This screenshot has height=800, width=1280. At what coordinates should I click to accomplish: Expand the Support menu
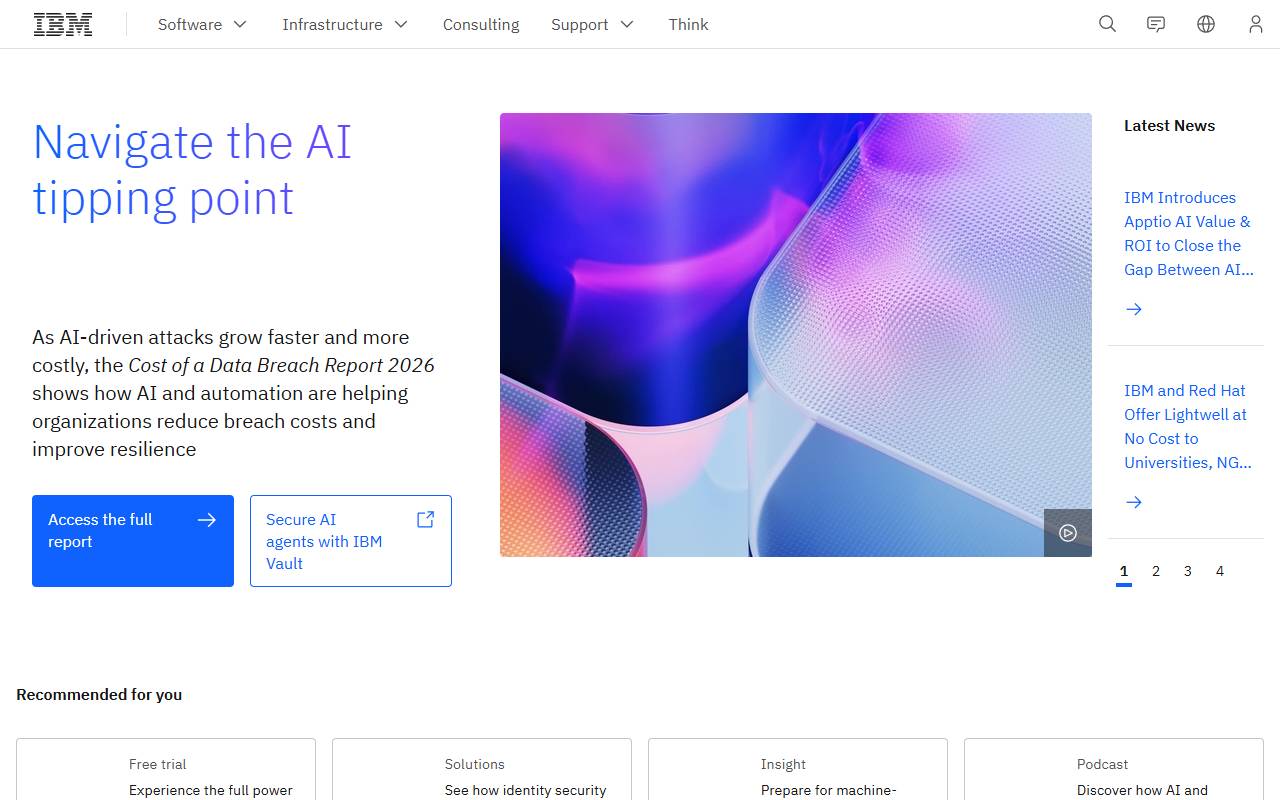click(593, 24)
